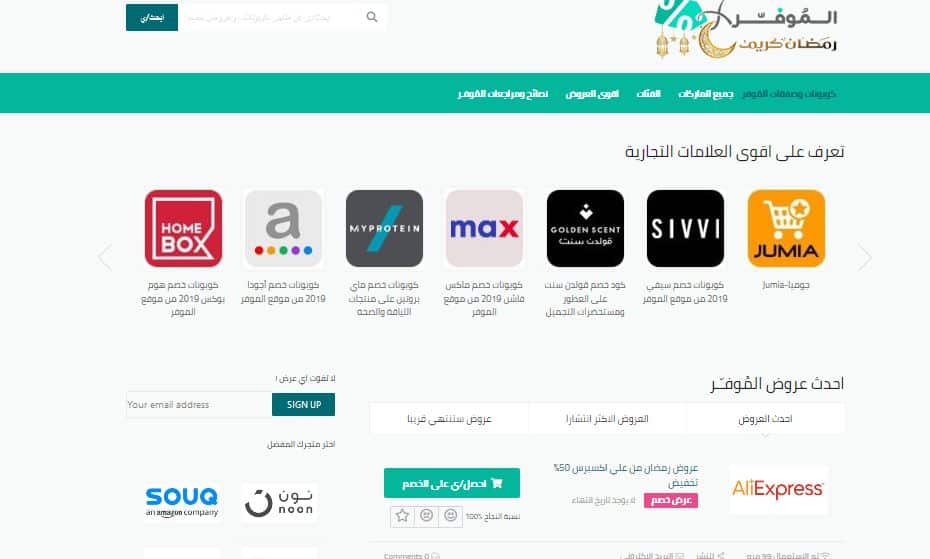Image resolution: width=930 pixels, height=559 pixels.
Task: Open the Jumia brand logo
Action: click(x=786, y=228)
